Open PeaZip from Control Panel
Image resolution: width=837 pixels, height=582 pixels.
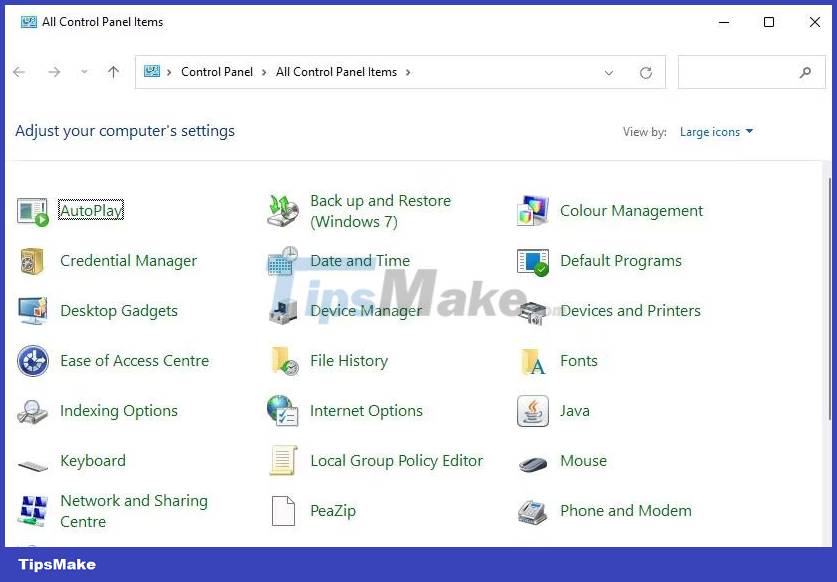332,511
